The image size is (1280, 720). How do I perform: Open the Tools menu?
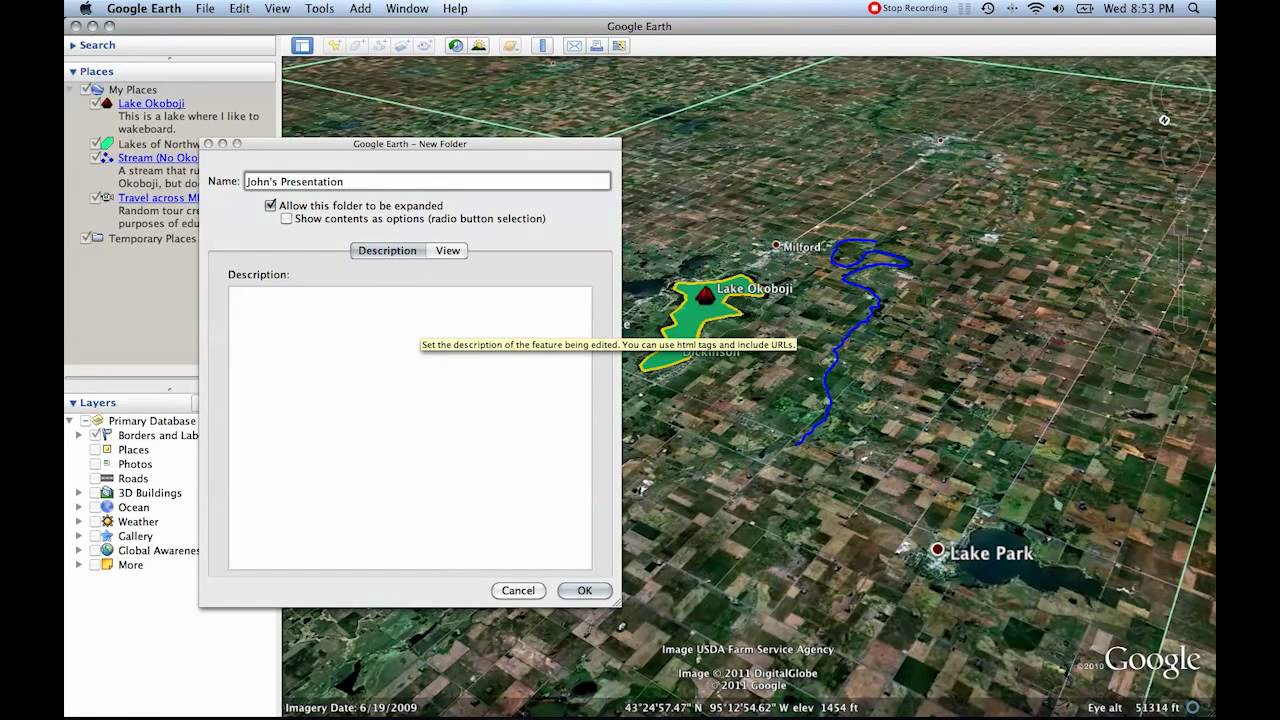(x=319, y=8)
